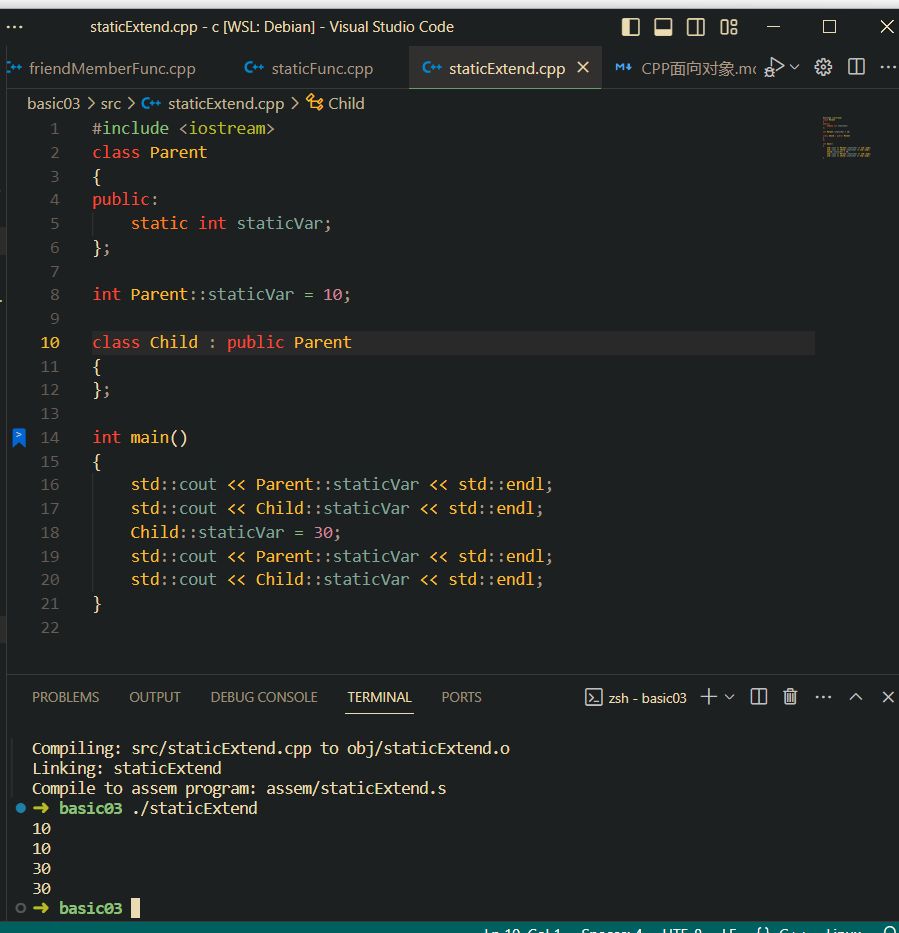
Task: Open the Customize Layout icon
Action: [x=729, y=27]
